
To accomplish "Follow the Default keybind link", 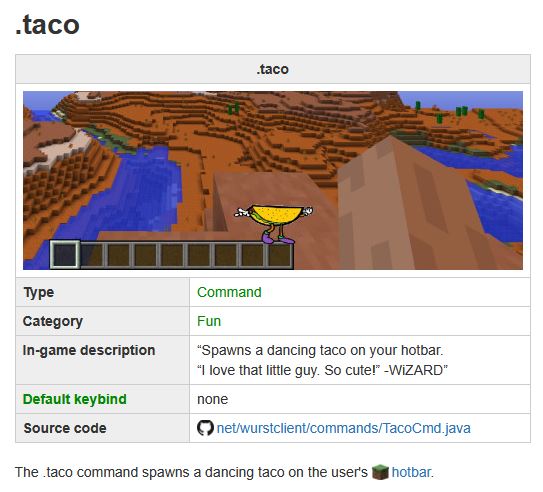I will click(75, 399).
